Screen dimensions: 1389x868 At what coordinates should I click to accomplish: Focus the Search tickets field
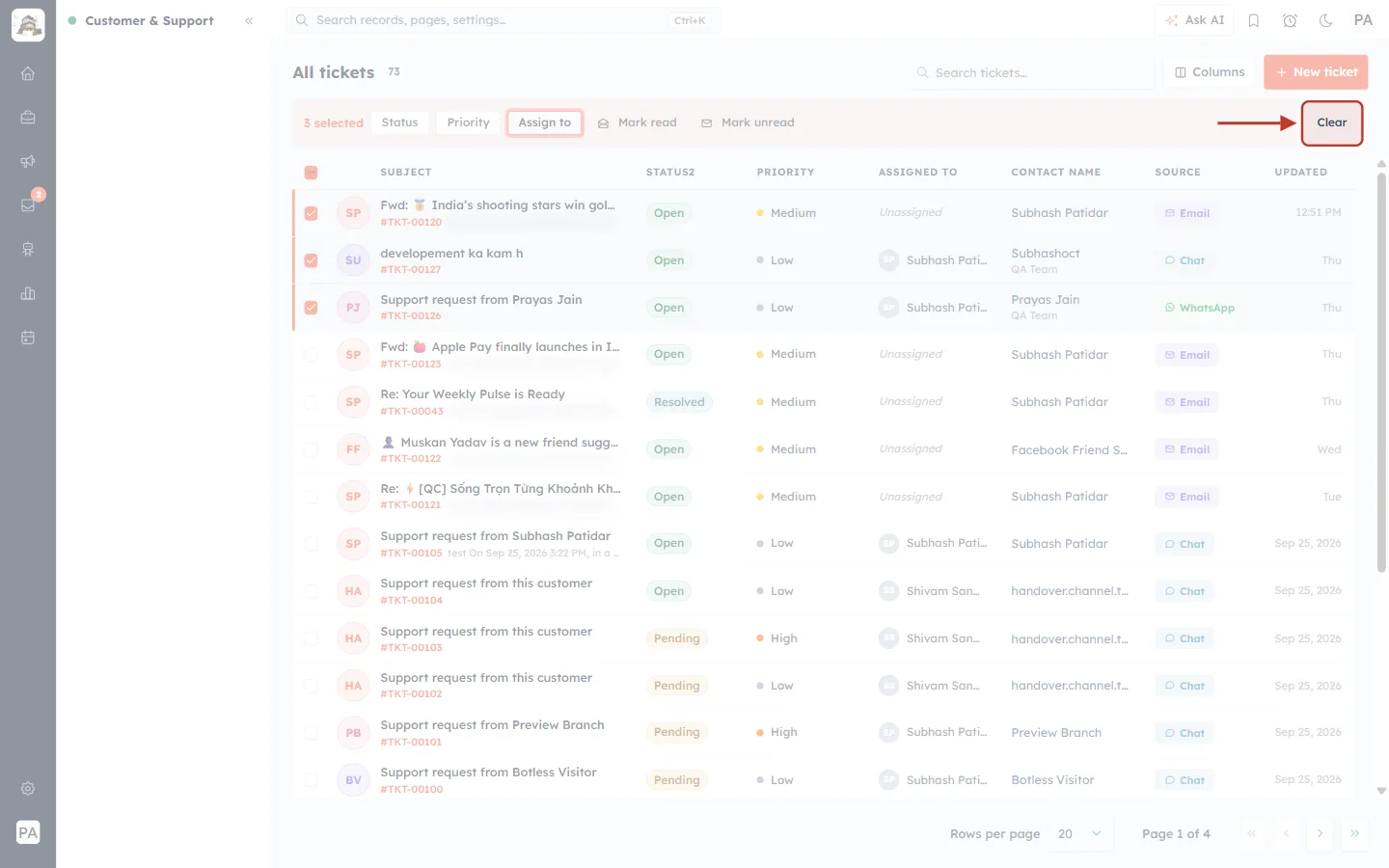[x=1031, y=72]
